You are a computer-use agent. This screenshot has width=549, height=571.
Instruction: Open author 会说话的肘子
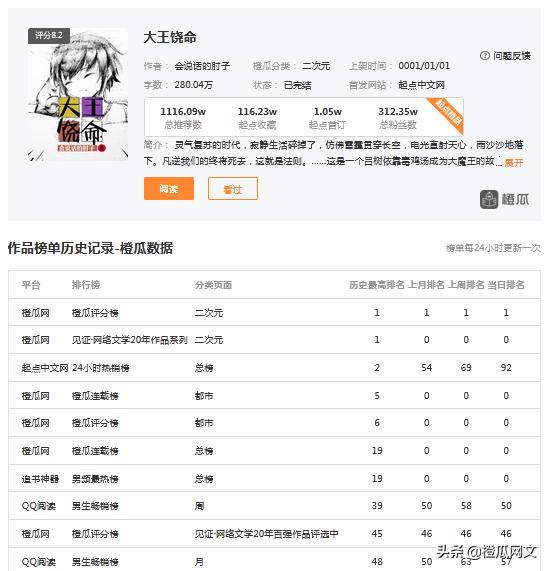click(x=202, y=66)
